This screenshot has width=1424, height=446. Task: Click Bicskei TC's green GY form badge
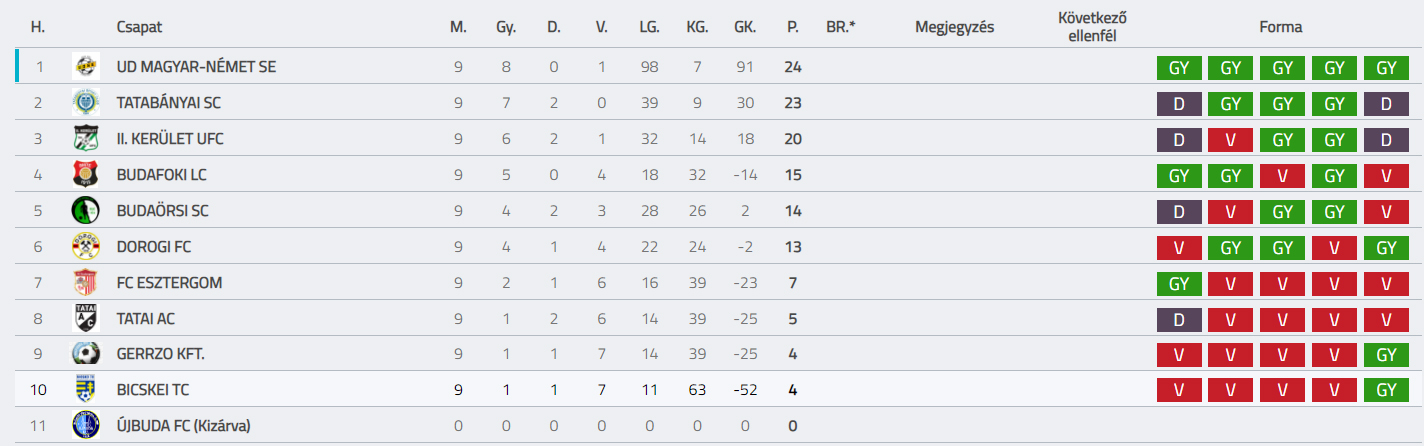[x=1386, y=390]
